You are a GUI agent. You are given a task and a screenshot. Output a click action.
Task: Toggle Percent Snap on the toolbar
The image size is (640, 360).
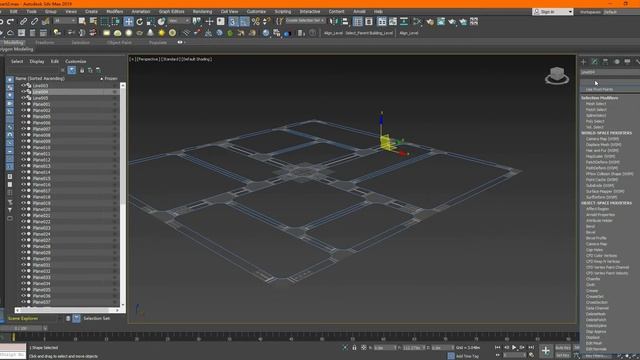coord(256,21)
